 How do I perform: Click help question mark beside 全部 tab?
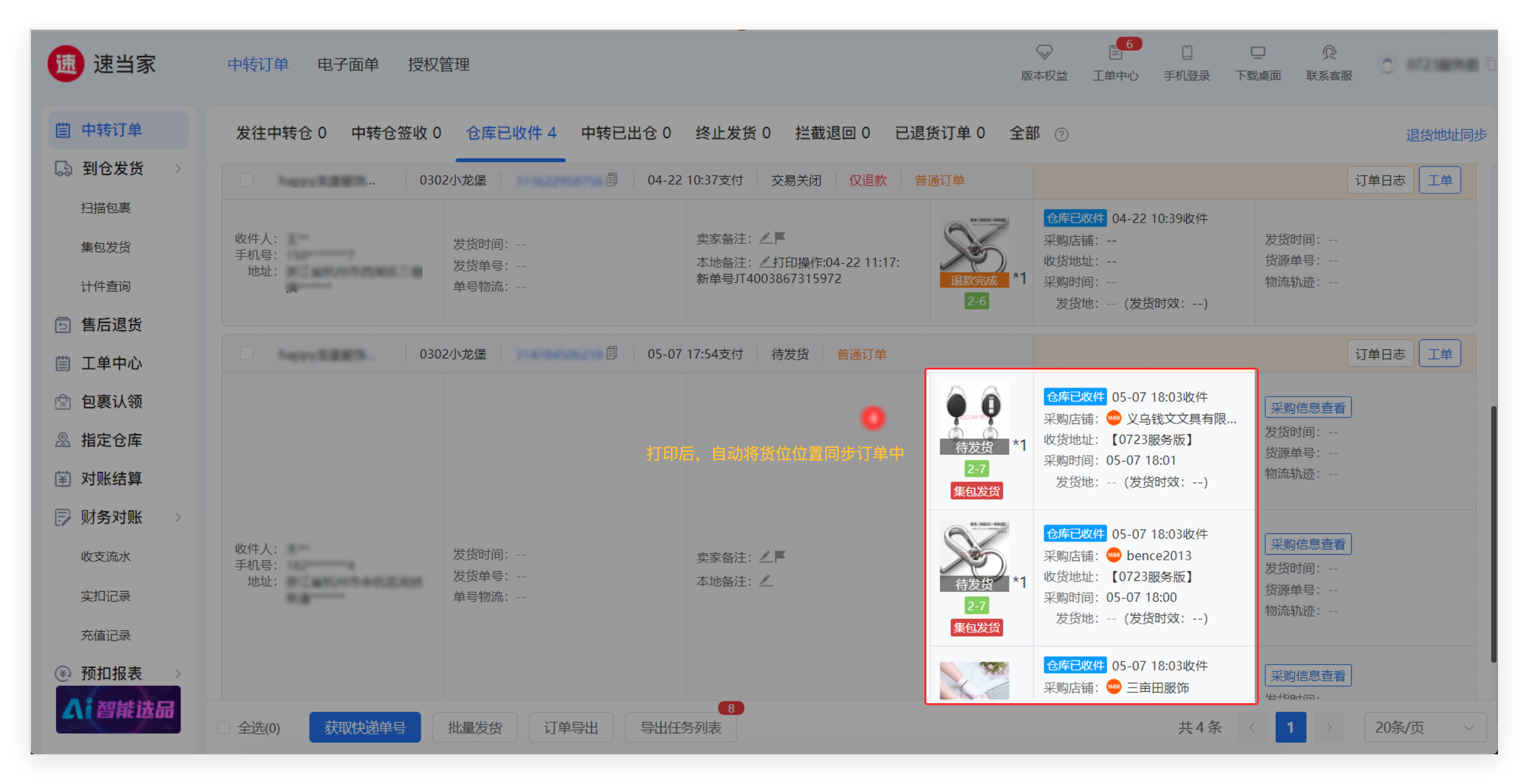1062,135
